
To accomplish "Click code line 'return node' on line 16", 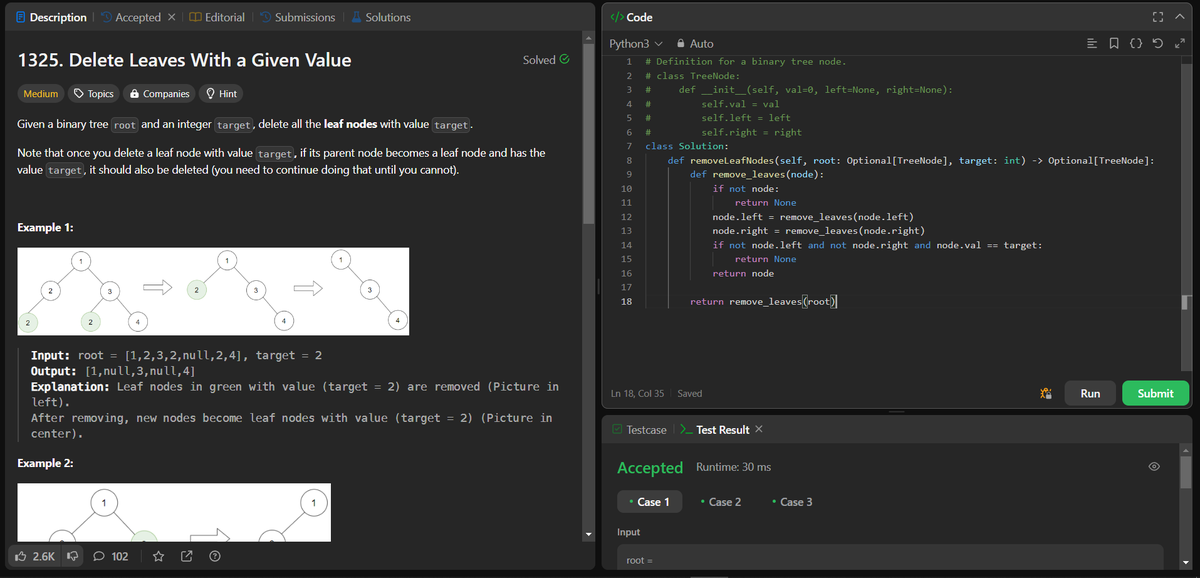I will click(x=743, y=273).
